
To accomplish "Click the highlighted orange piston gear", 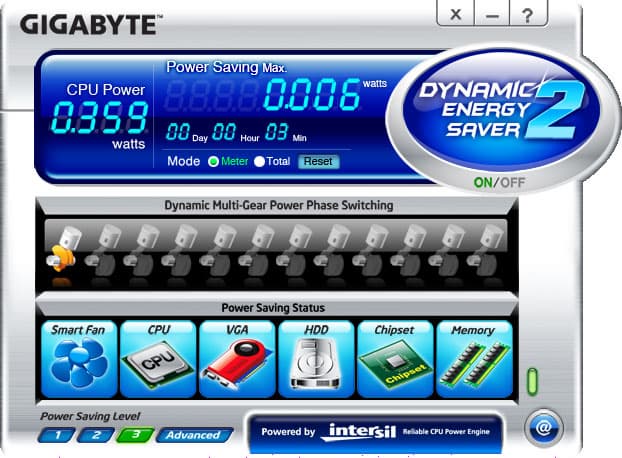I will [63, 250].
